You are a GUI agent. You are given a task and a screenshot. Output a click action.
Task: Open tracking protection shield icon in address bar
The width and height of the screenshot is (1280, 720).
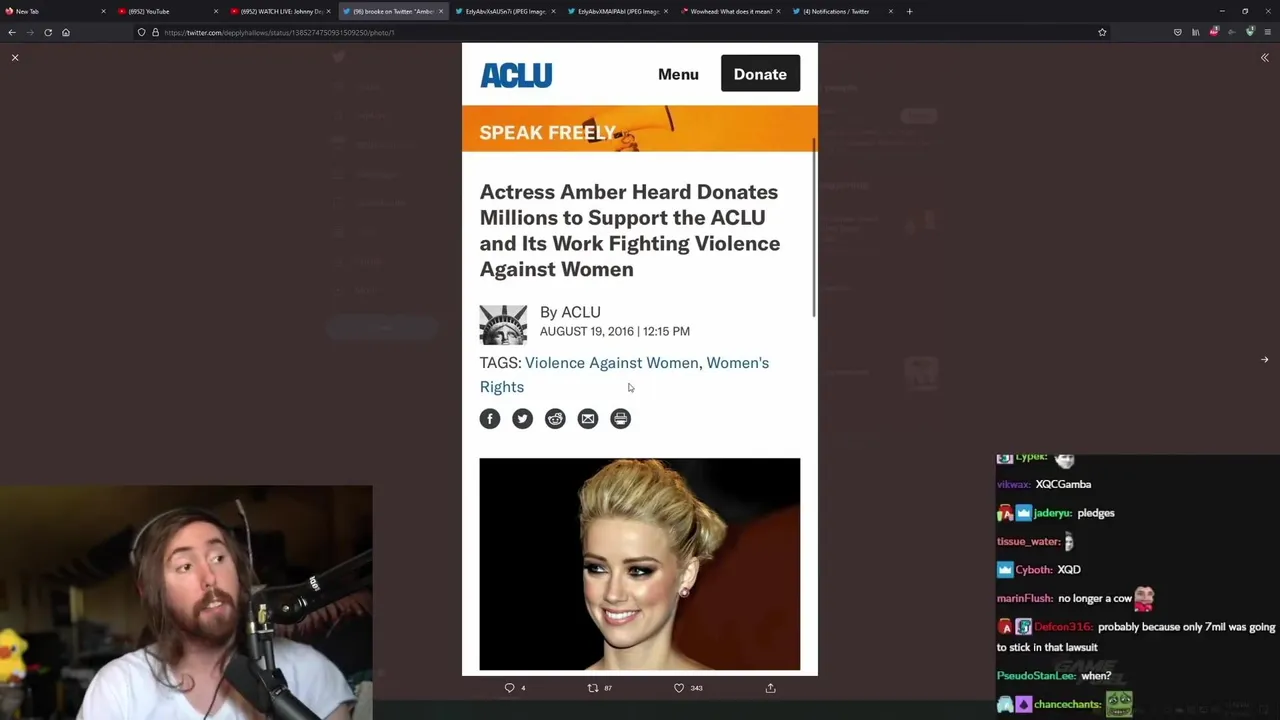pos(141,32)
